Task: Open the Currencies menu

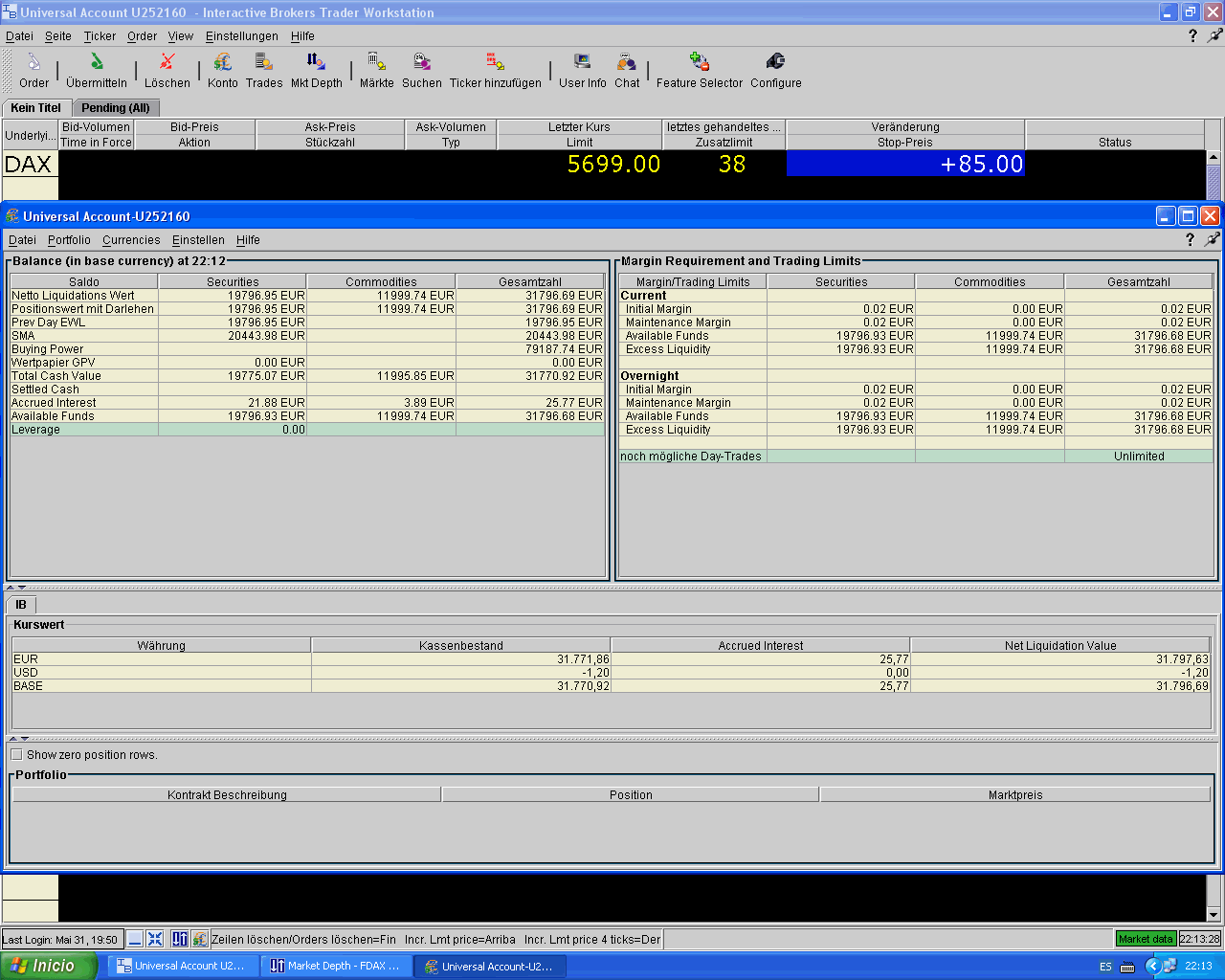Action: pyautogui.click(x=131, y=239)
